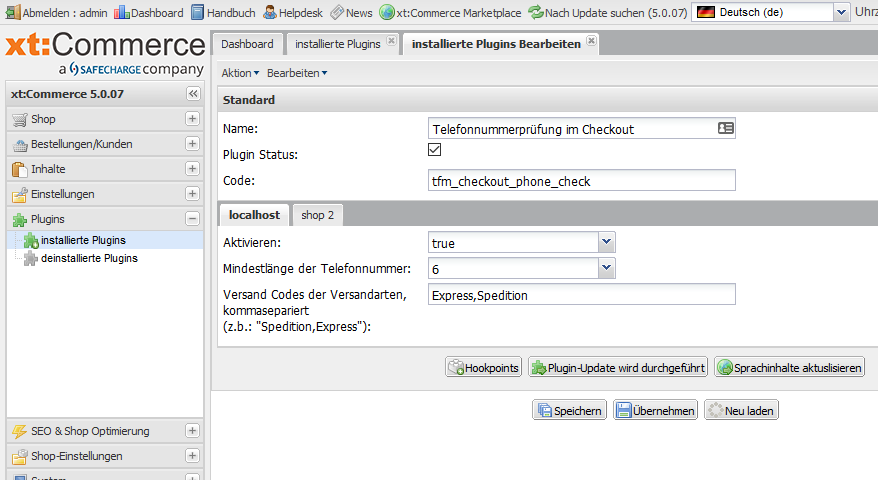Collapse the left sidebar with double-arrow icon
Screen dimensions: 878x480
pyautogui.click(x=193, y=93)
